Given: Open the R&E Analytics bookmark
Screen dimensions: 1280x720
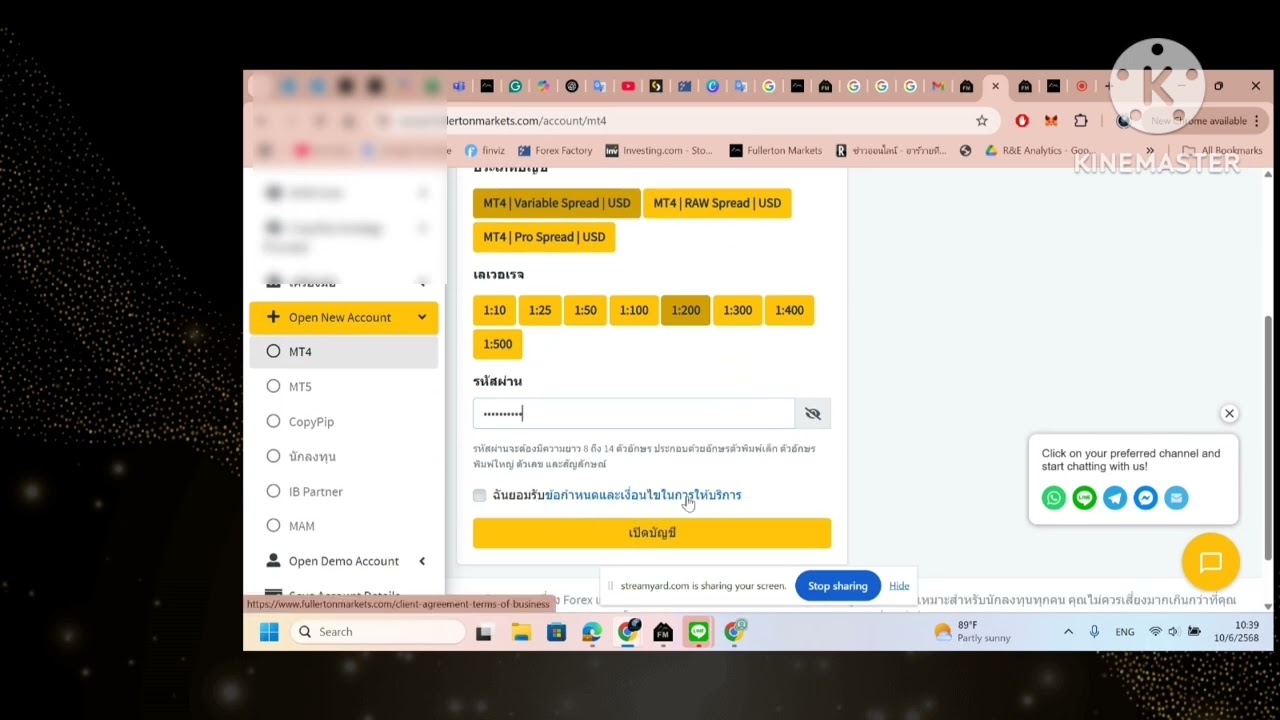Looking at the screenshot, I should point(1038,151).
